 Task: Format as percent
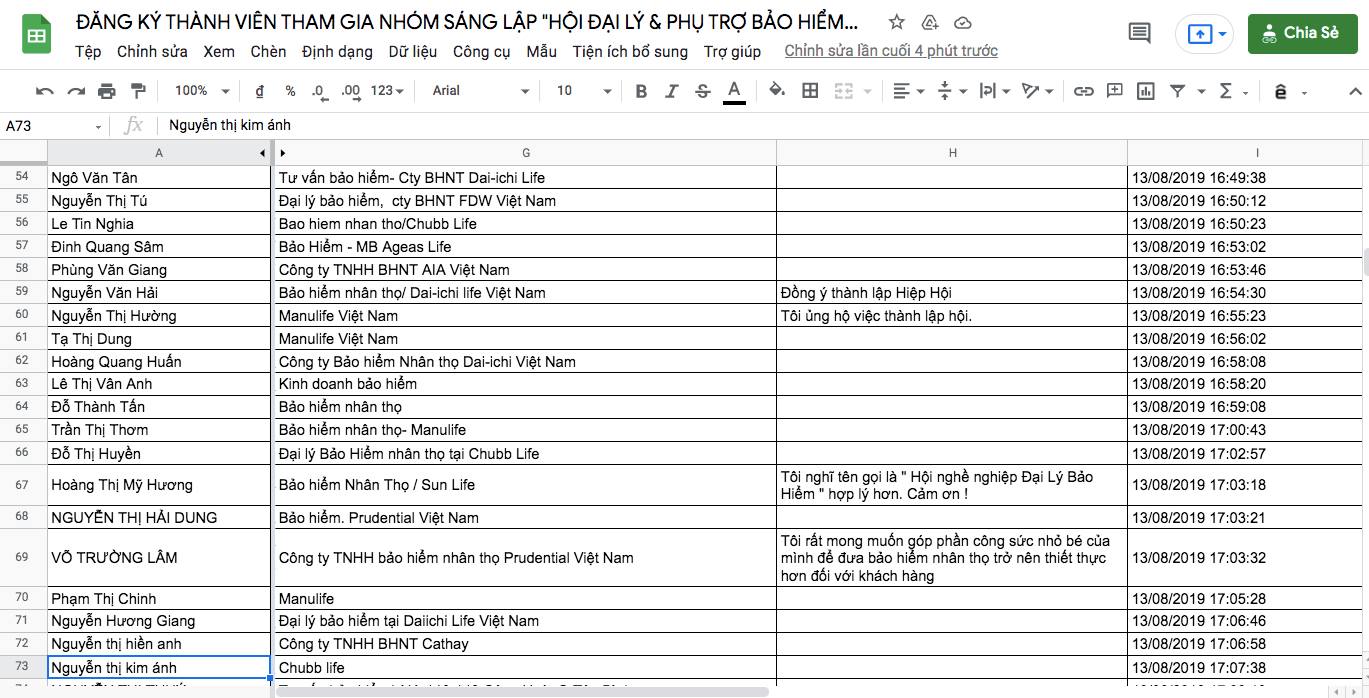(x=290, y=91)
